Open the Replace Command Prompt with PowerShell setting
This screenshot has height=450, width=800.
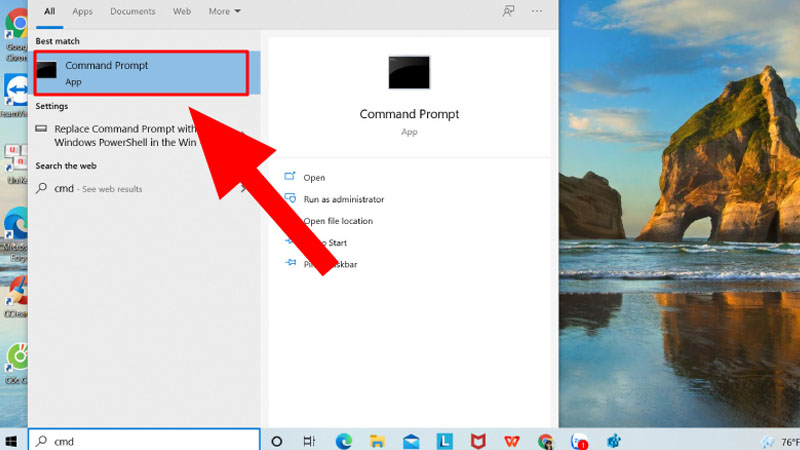[125, 135]
